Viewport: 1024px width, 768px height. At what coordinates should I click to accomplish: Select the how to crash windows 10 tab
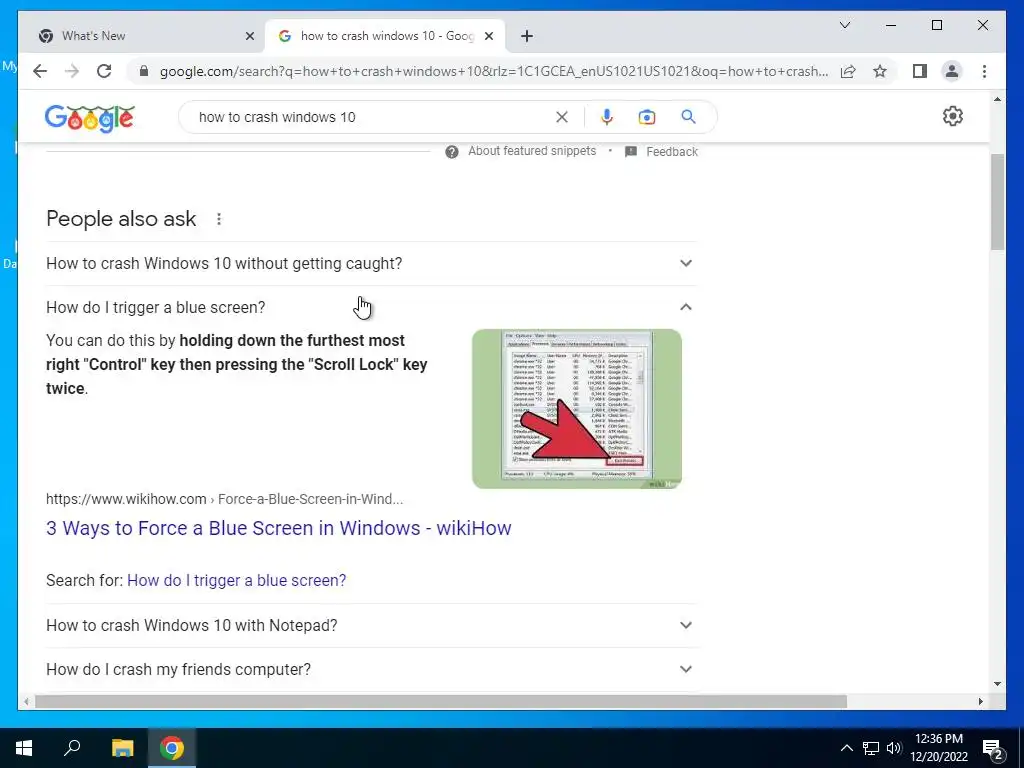point(385,36)
